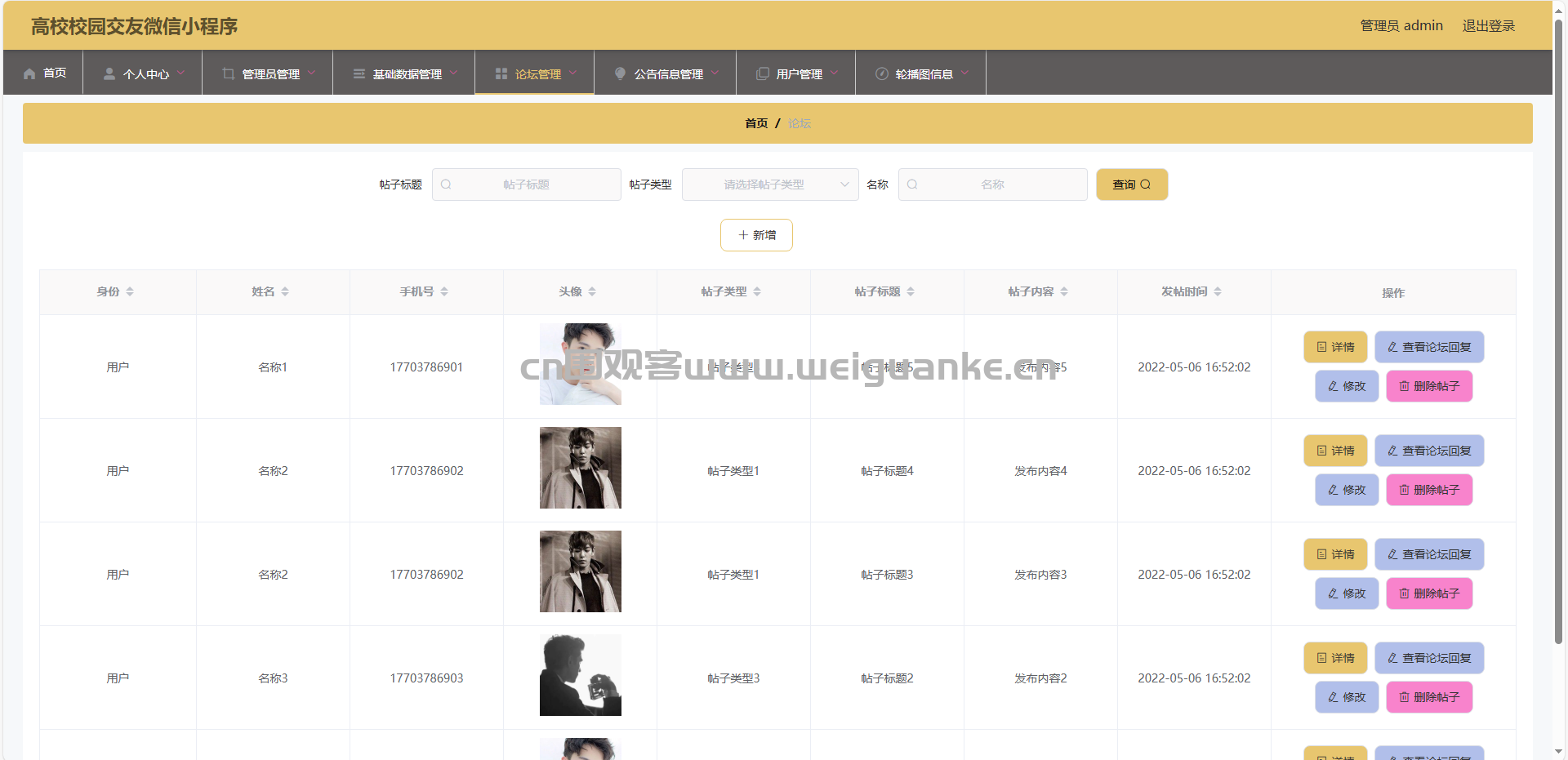Click the home icon in navigation bar
This screenshot has height=760, width=1568.
[29, 73]
